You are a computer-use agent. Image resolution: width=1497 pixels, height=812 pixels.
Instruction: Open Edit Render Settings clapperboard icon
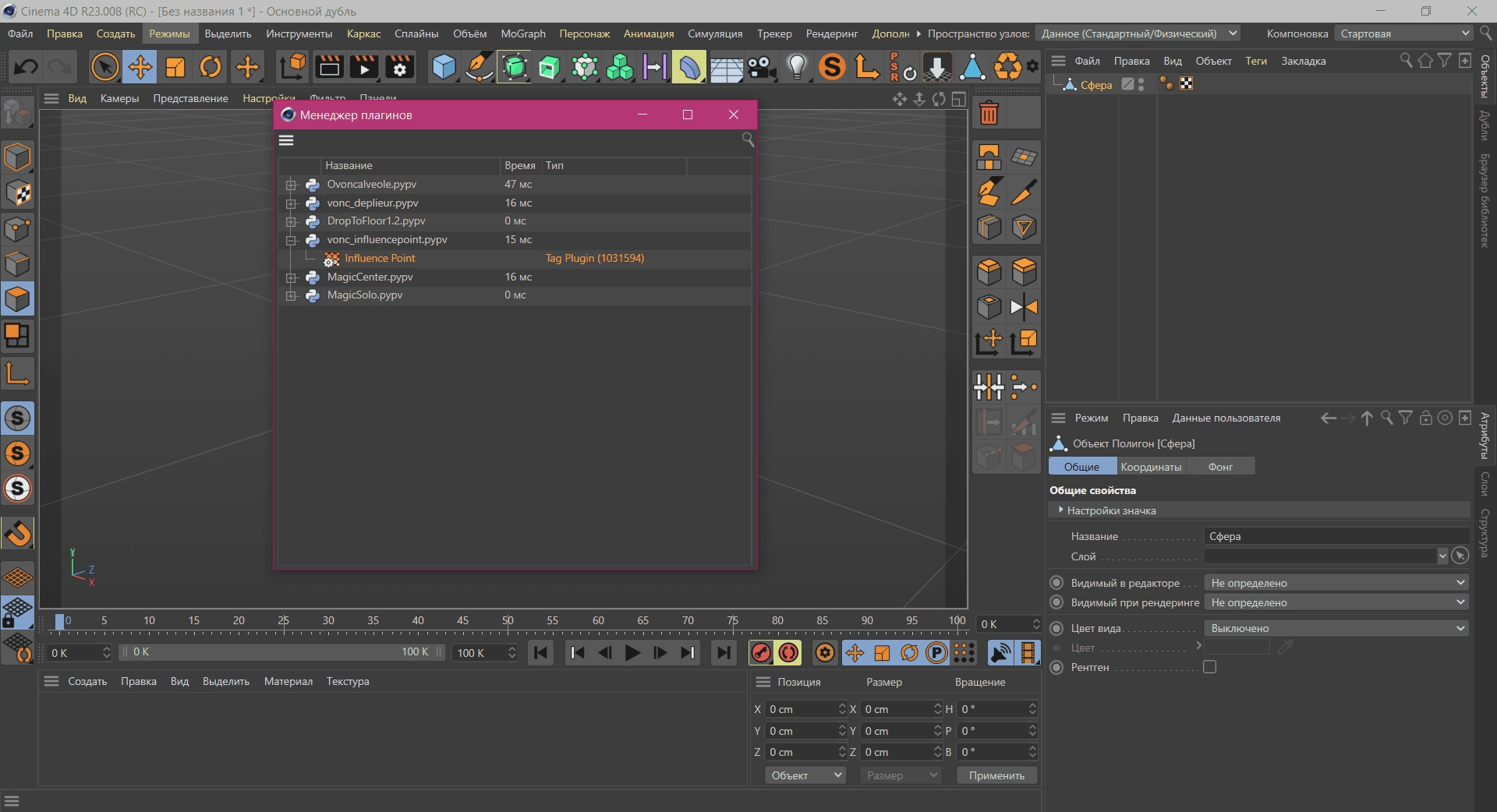tap(400, 67)
